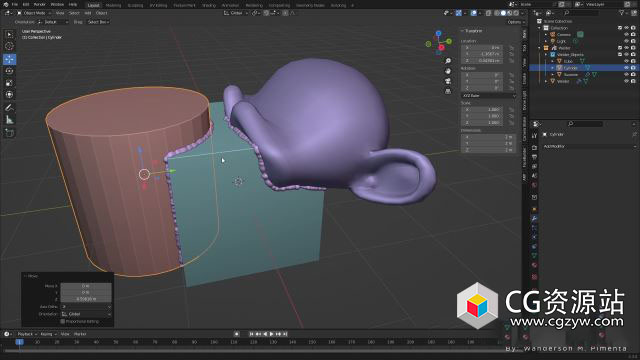Open Orientation Global dropdown in Move panel

click(x=86, y=314)
